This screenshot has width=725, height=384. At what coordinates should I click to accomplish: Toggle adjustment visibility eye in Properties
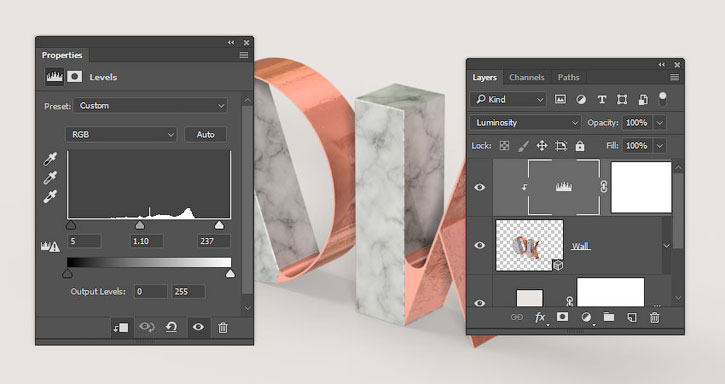[x=198, y=328]
